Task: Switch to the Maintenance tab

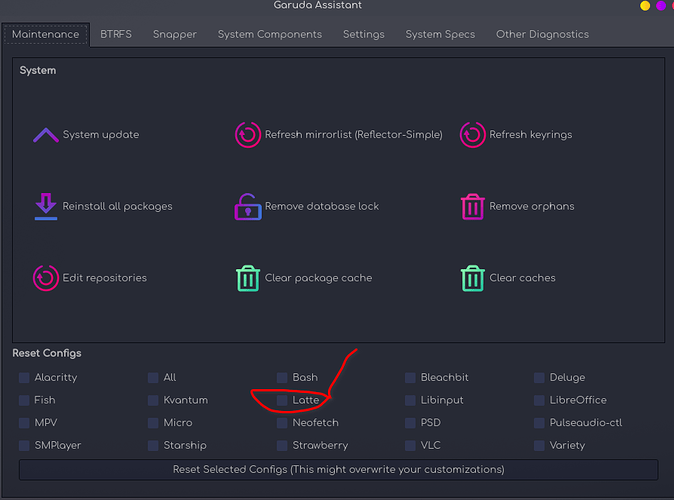Action: coord(46,34)
